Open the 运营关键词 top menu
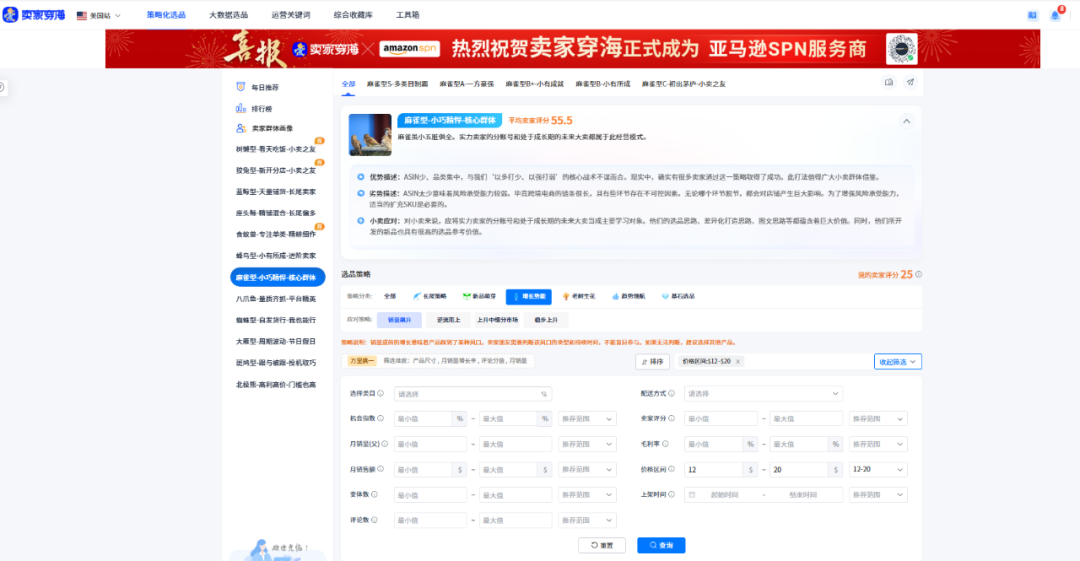Viewport: 1080px width, 561px height. 291,14
